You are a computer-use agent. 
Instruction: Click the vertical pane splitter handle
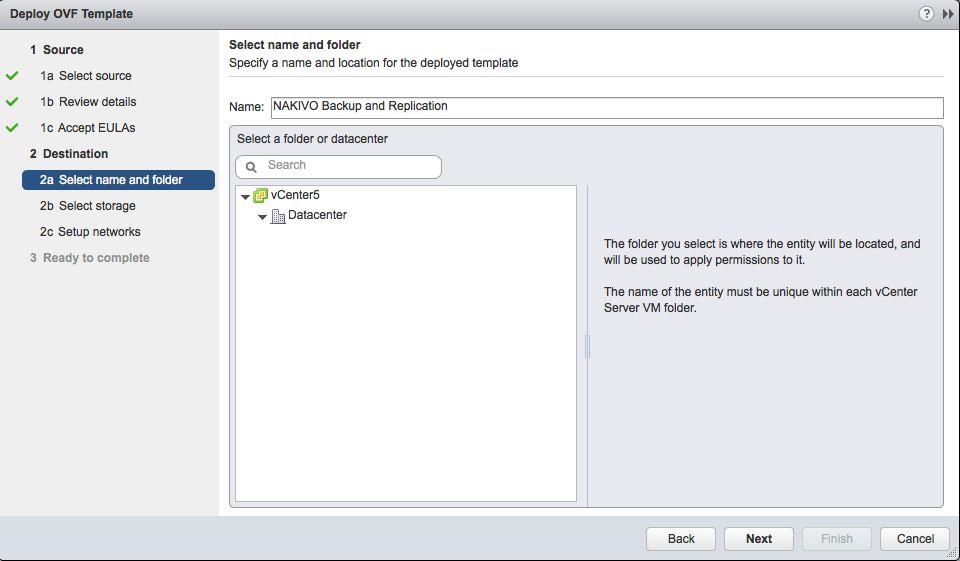coord(587,346)
